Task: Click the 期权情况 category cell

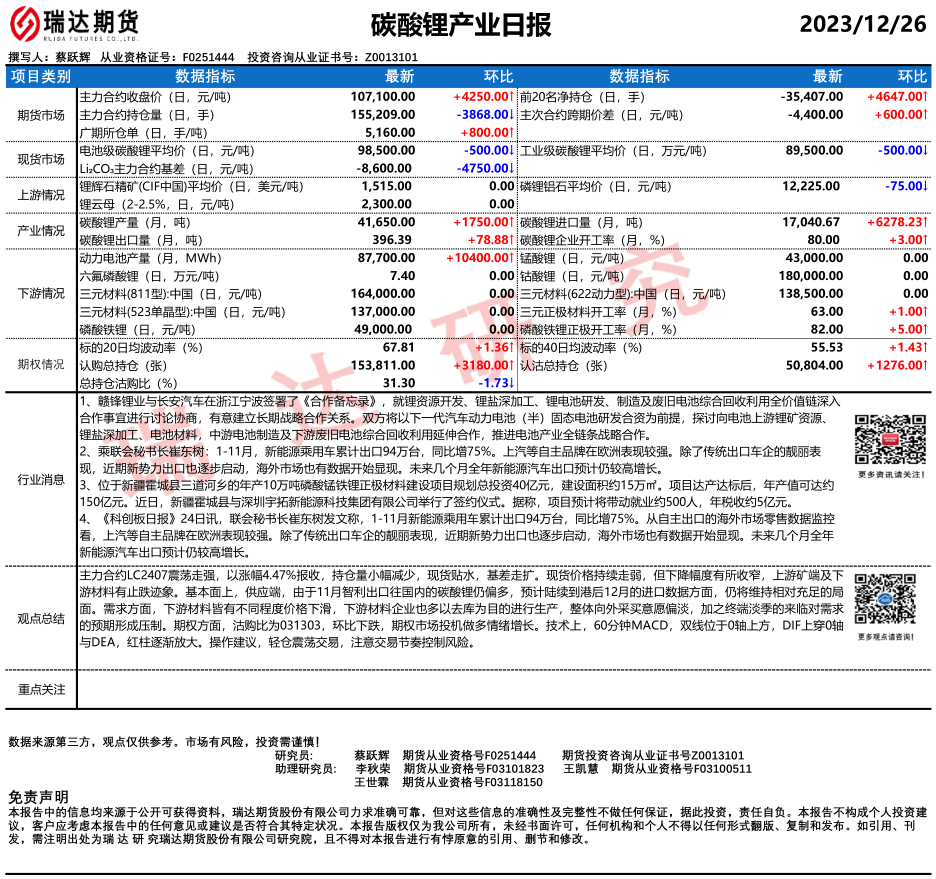Action: pyautogui.click(x=41, y=365)
